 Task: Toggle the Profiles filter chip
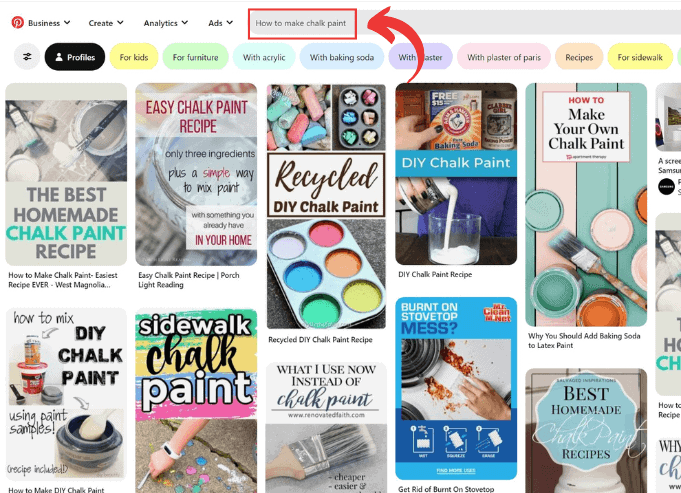pos(75,57)
